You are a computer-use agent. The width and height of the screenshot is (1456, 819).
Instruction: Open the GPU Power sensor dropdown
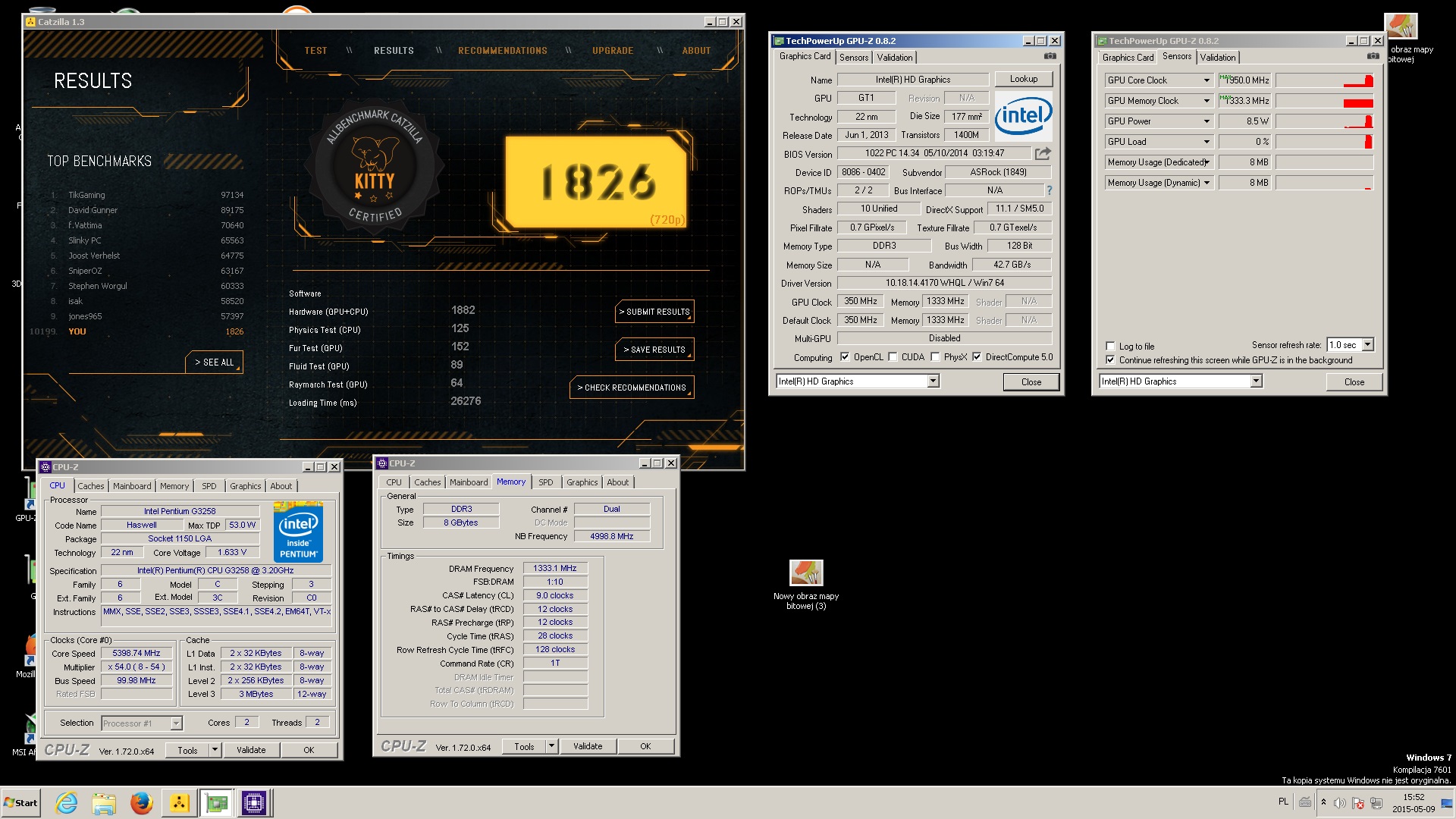pos(1207,121)
